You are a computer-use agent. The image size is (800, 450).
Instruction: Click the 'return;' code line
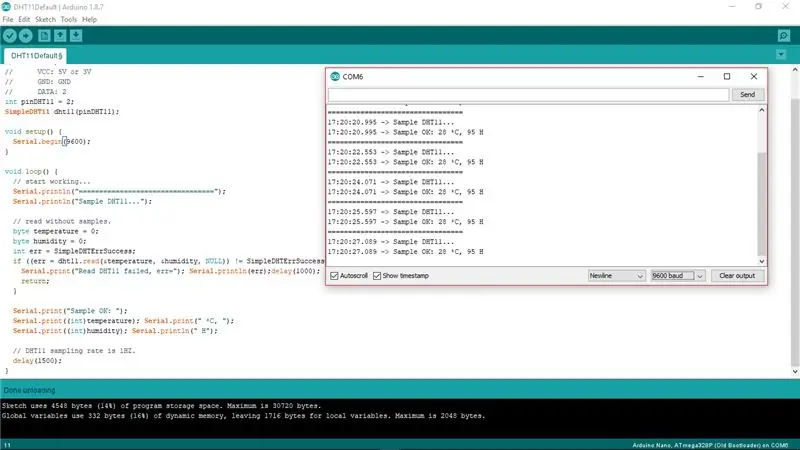[x=35, y=281]
